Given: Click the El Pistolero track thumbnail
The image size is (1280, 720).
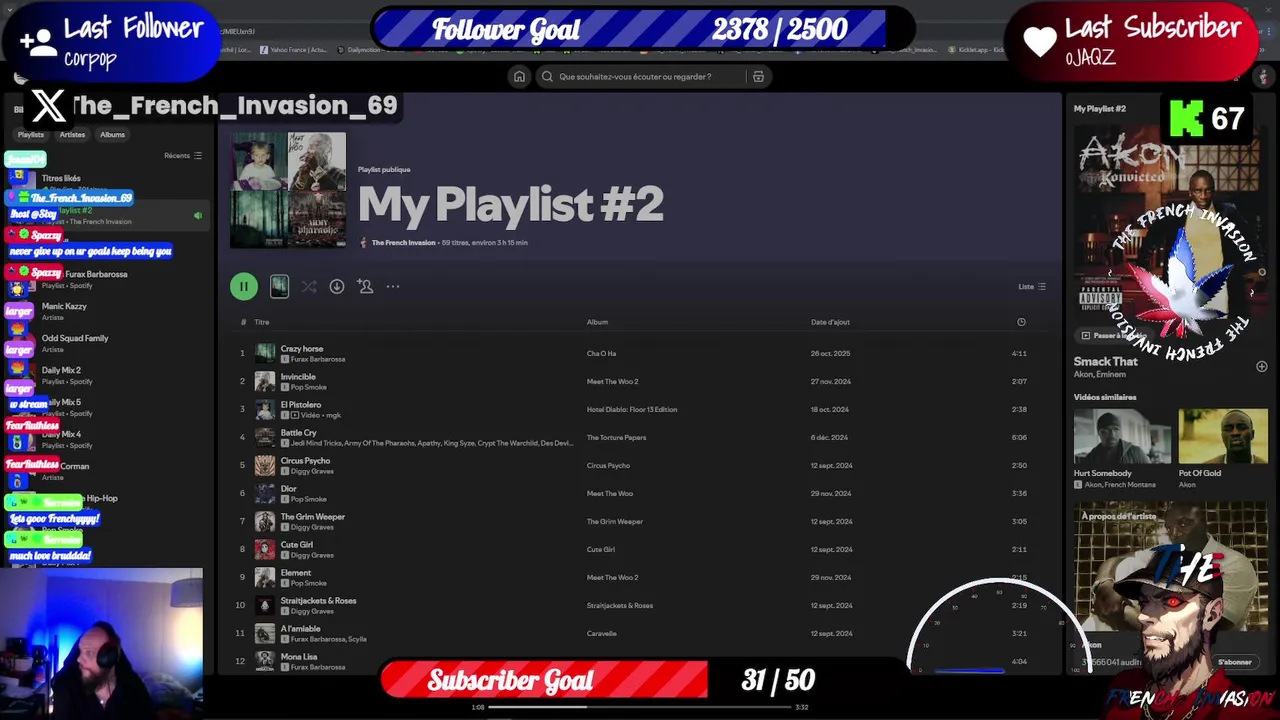Looking at the screenshot, I should [265, 409].
